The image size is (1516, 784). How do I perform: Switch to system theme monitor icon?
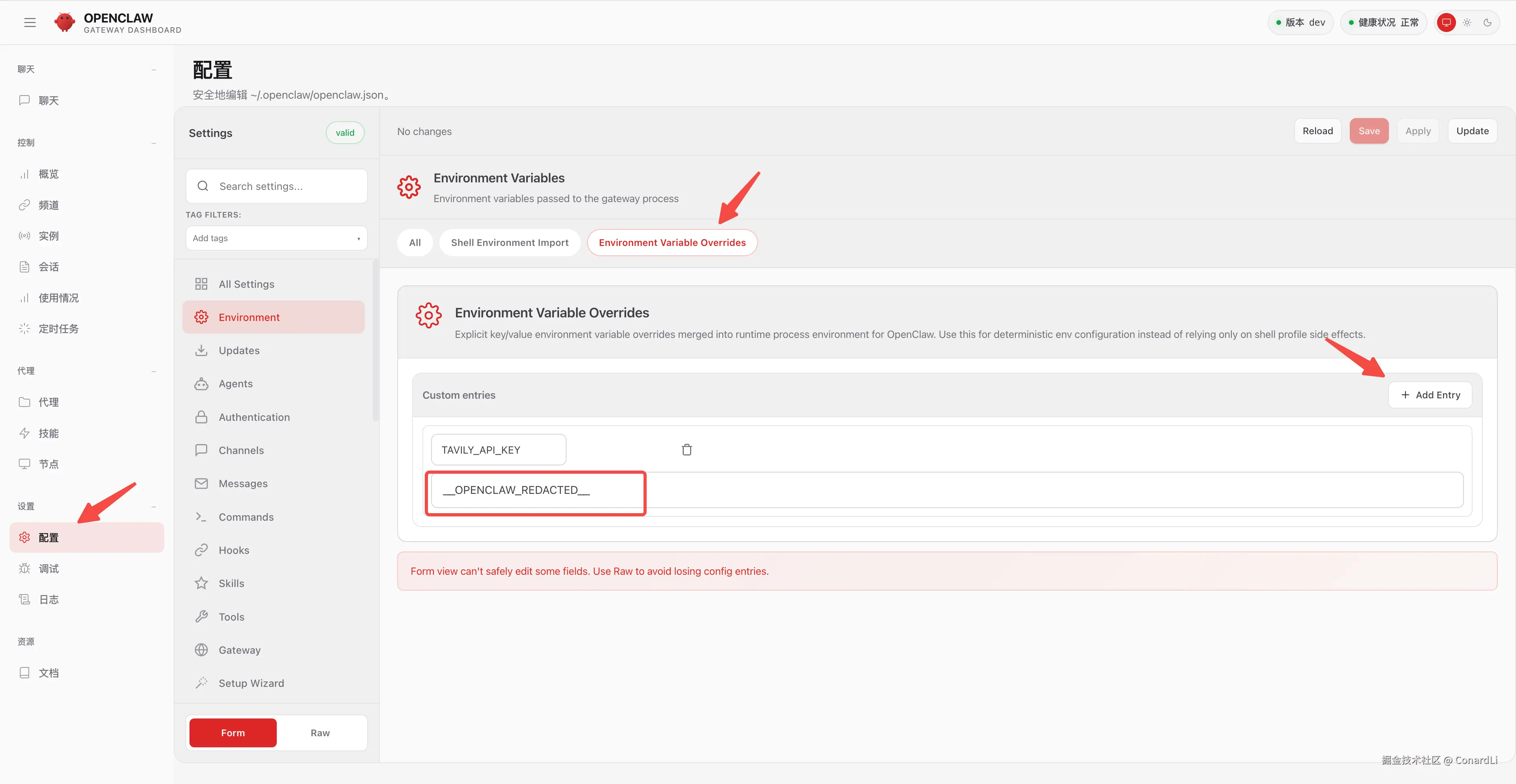pyautogui.click(x=1446, y=23)
